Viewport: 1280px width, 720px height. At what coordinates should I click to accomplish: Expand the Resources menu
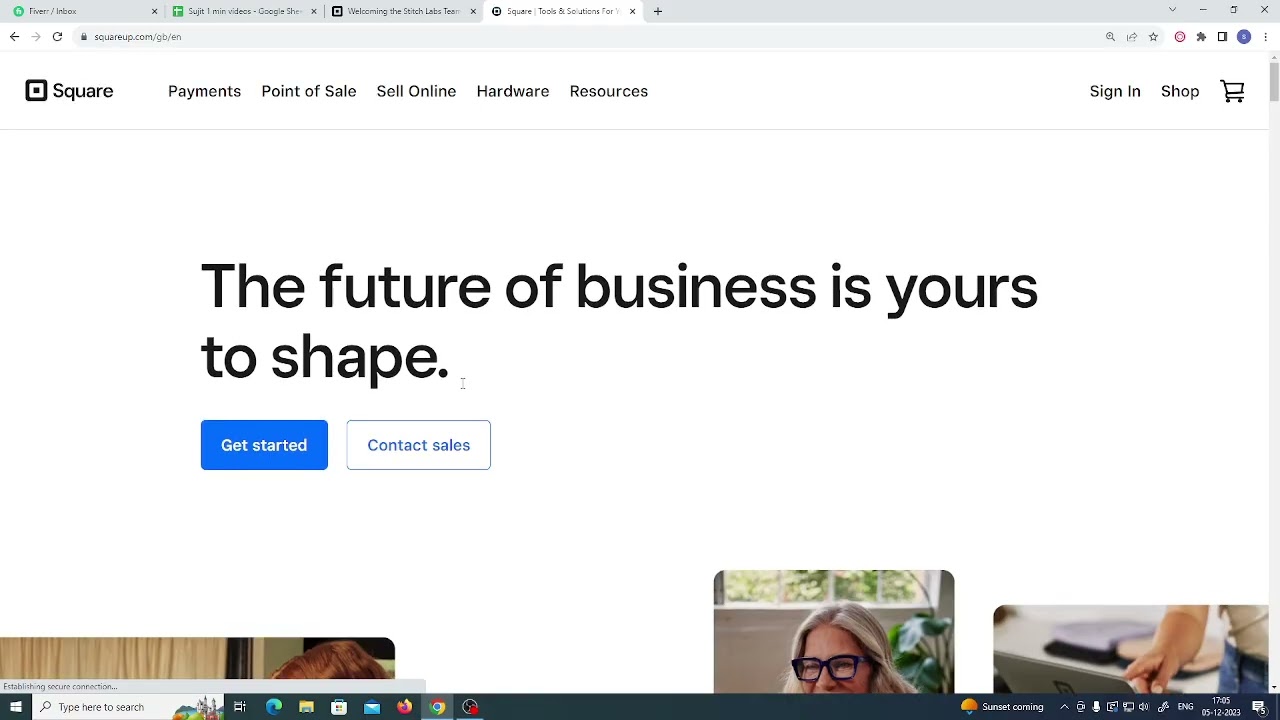[609, 91]
